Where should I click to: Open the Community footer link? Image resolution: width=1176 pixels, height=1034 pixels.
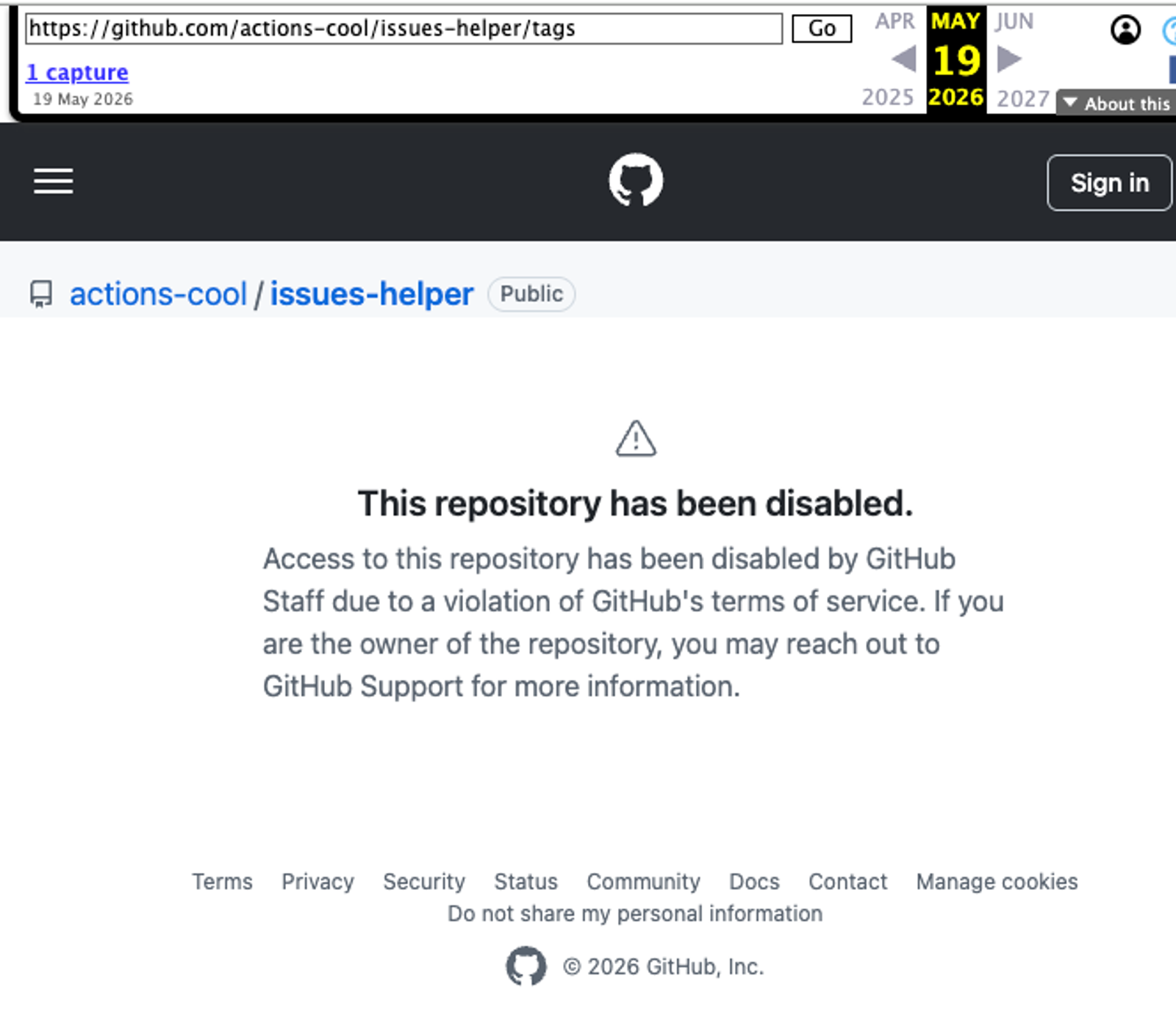[643, 881]
